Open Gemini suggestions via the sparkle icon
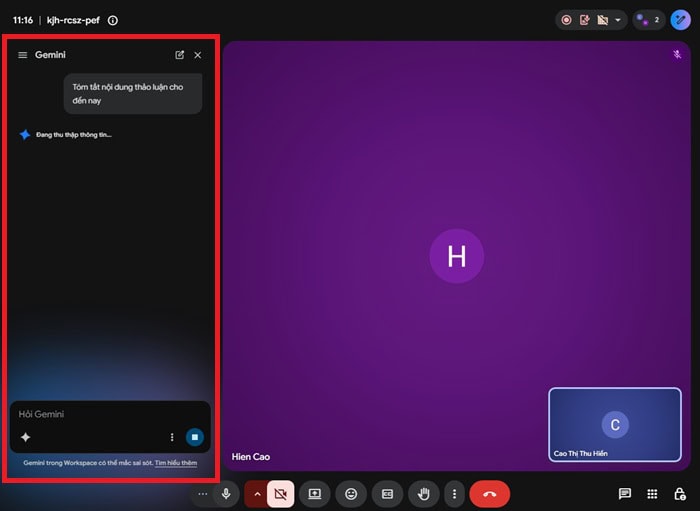Image resolution: width=700 pixels, height=511 pixels. (x=25, y=437)
